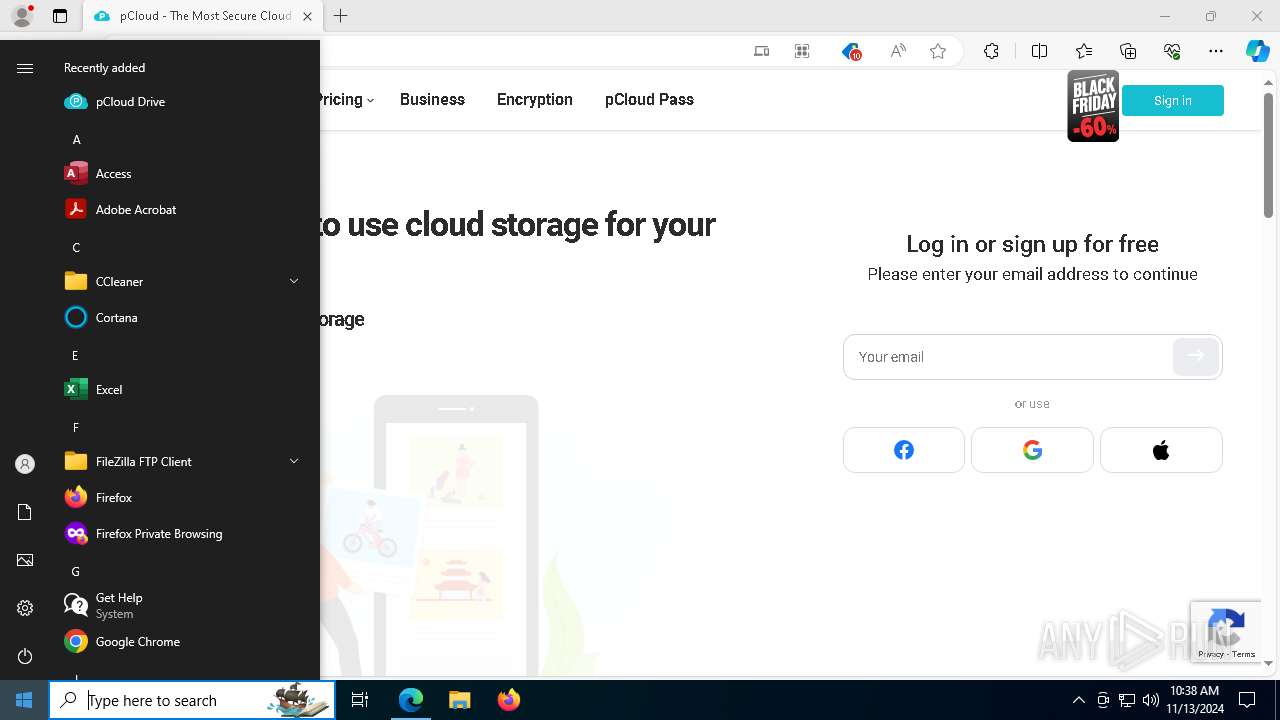Expand the CCleaner folder
The height and width of the screenshot is (720, 1280).
tap(180, 281)
